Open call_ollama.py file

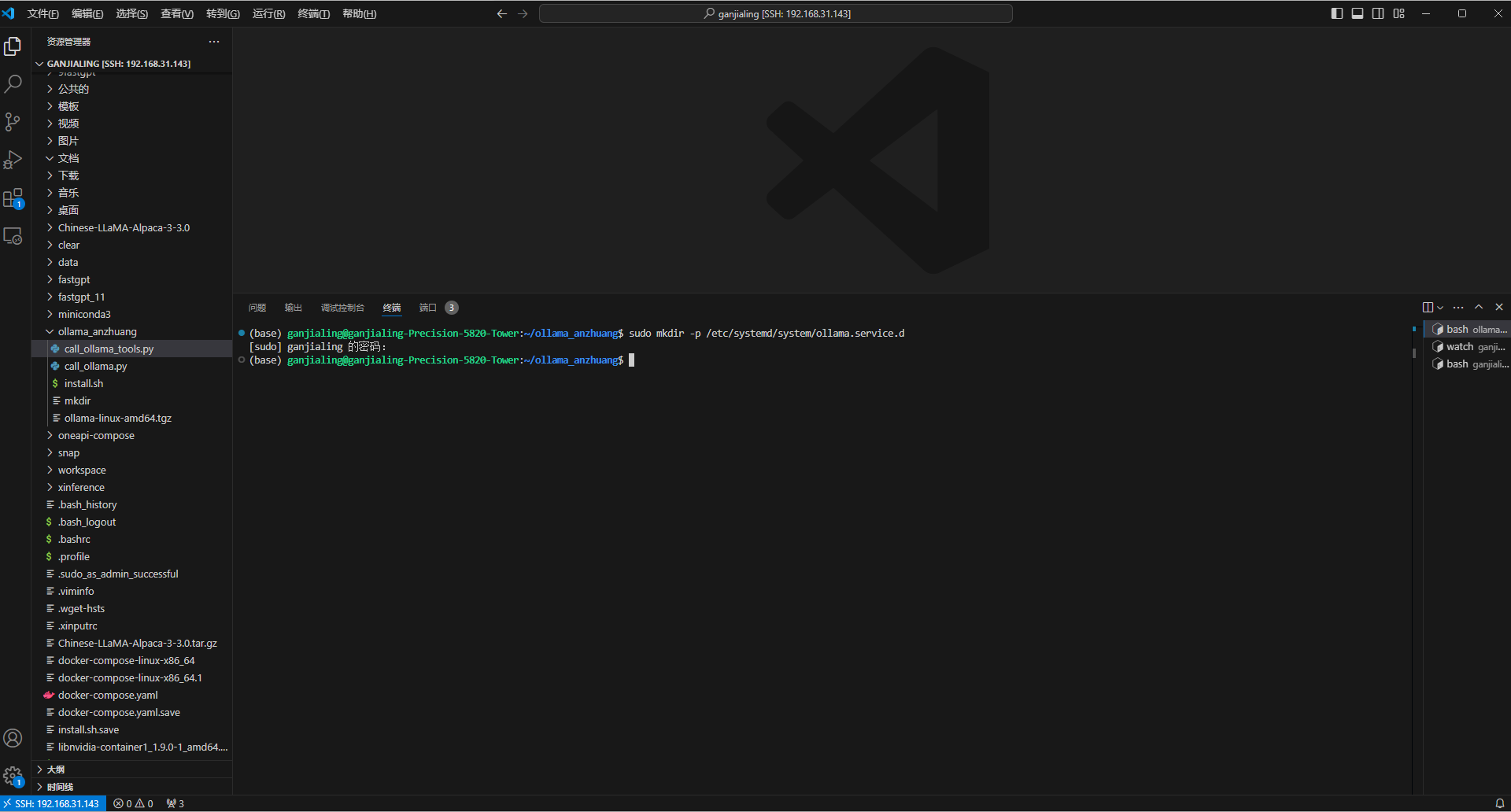point(131,366)
